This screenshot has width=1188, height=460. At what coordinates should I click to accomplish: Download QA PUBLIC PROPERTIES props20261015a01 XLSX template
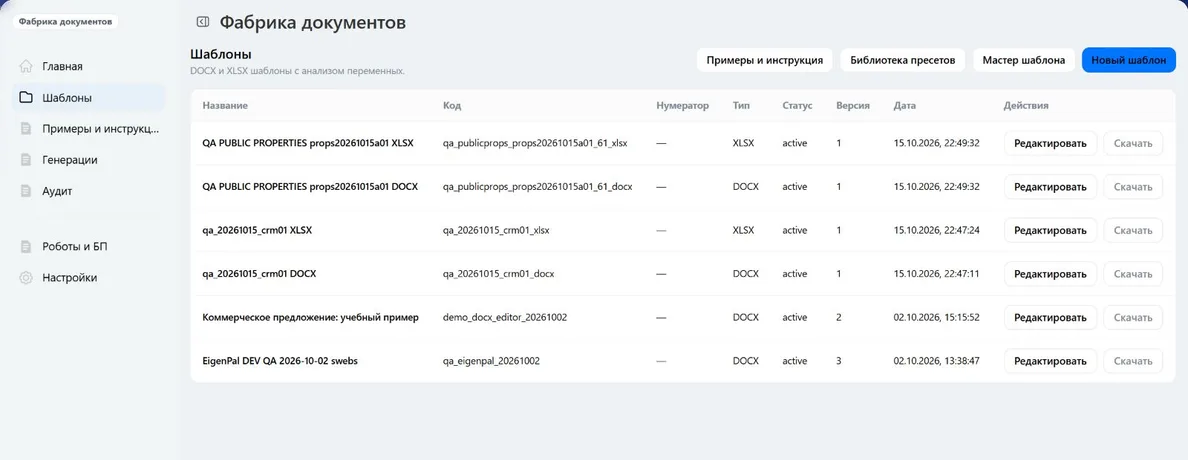[1133, 143]
